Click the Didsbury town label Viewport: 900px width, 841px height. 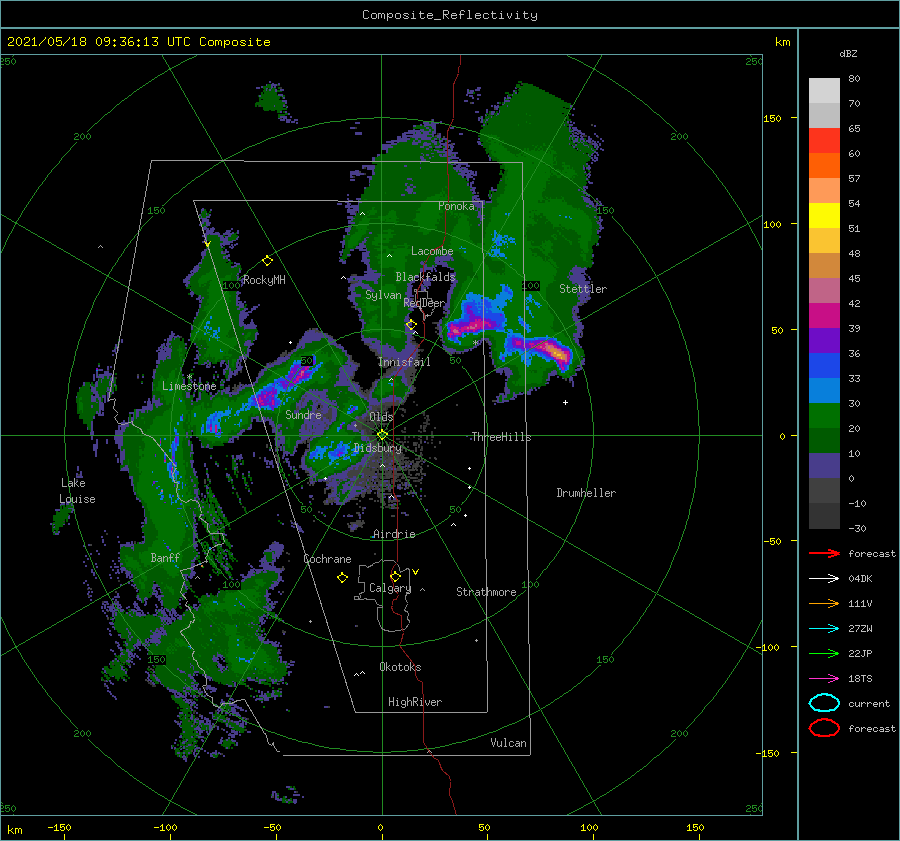378,448
